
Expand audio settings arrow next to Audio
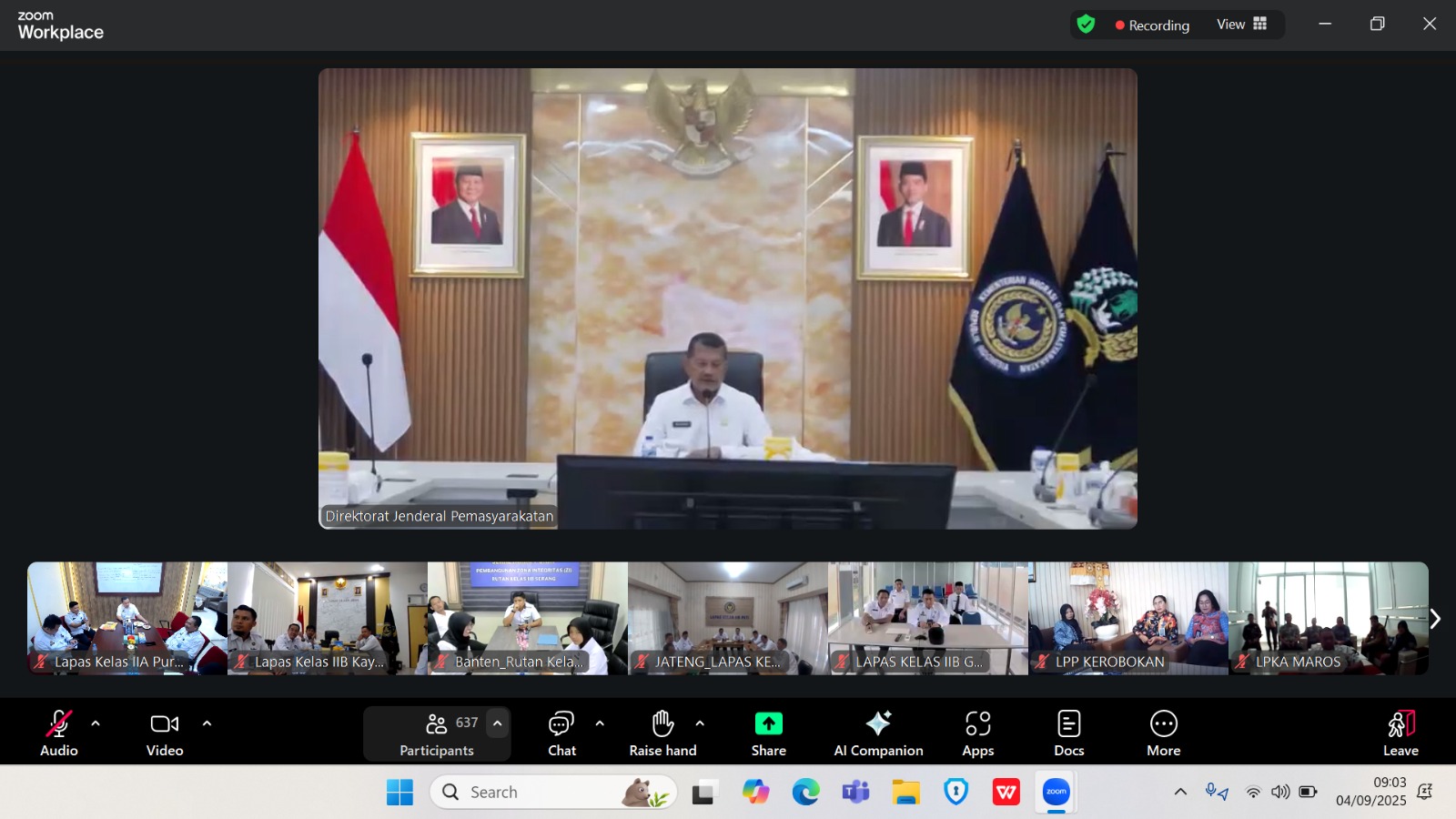click(96, 723)
